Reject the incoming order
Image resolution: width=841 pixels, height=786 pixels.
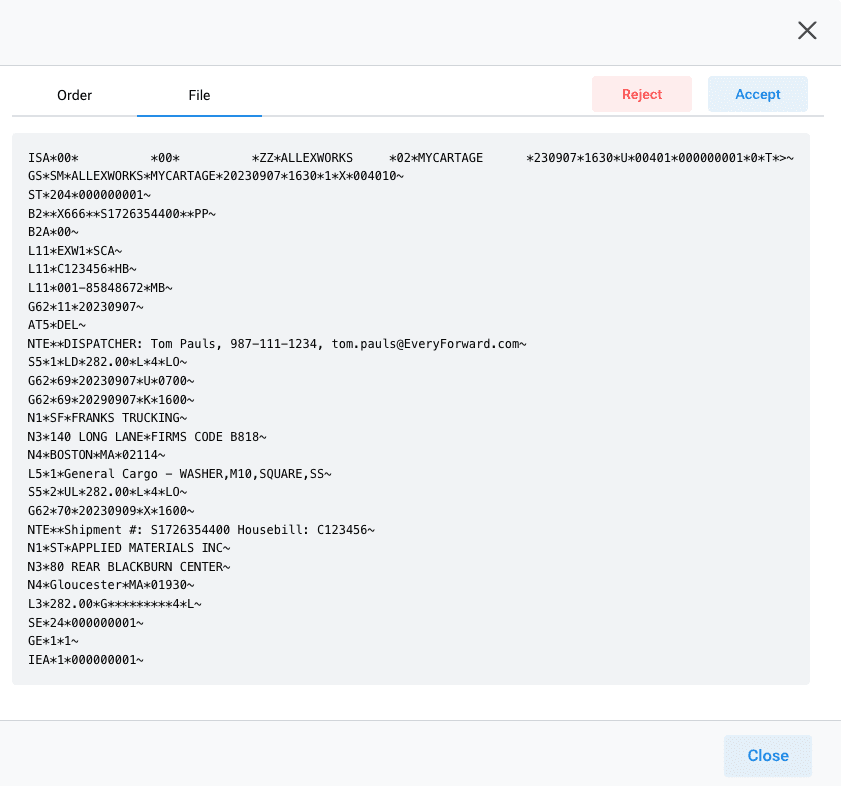(641, 94)
